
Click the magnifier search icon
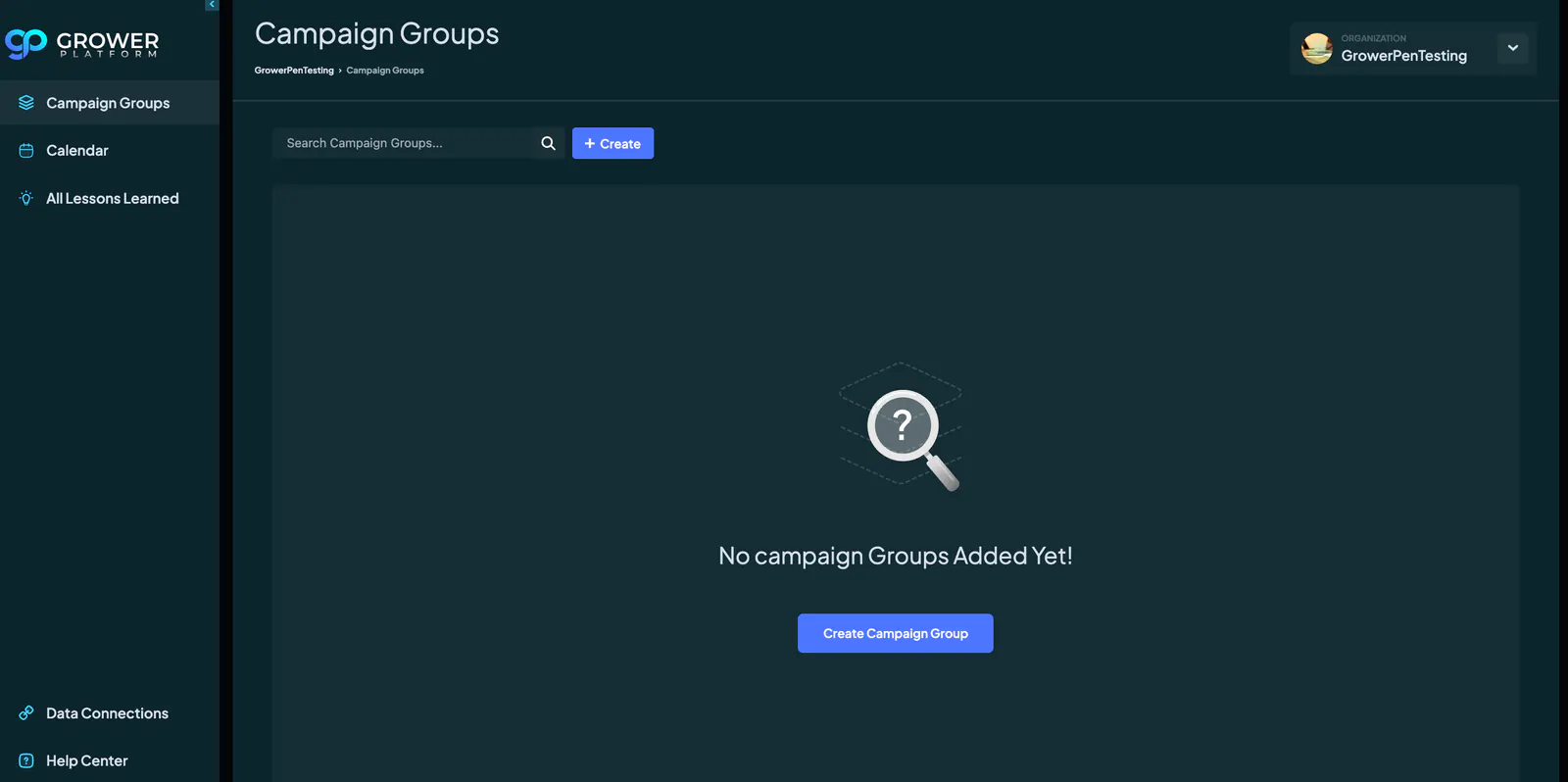(549, 143)
